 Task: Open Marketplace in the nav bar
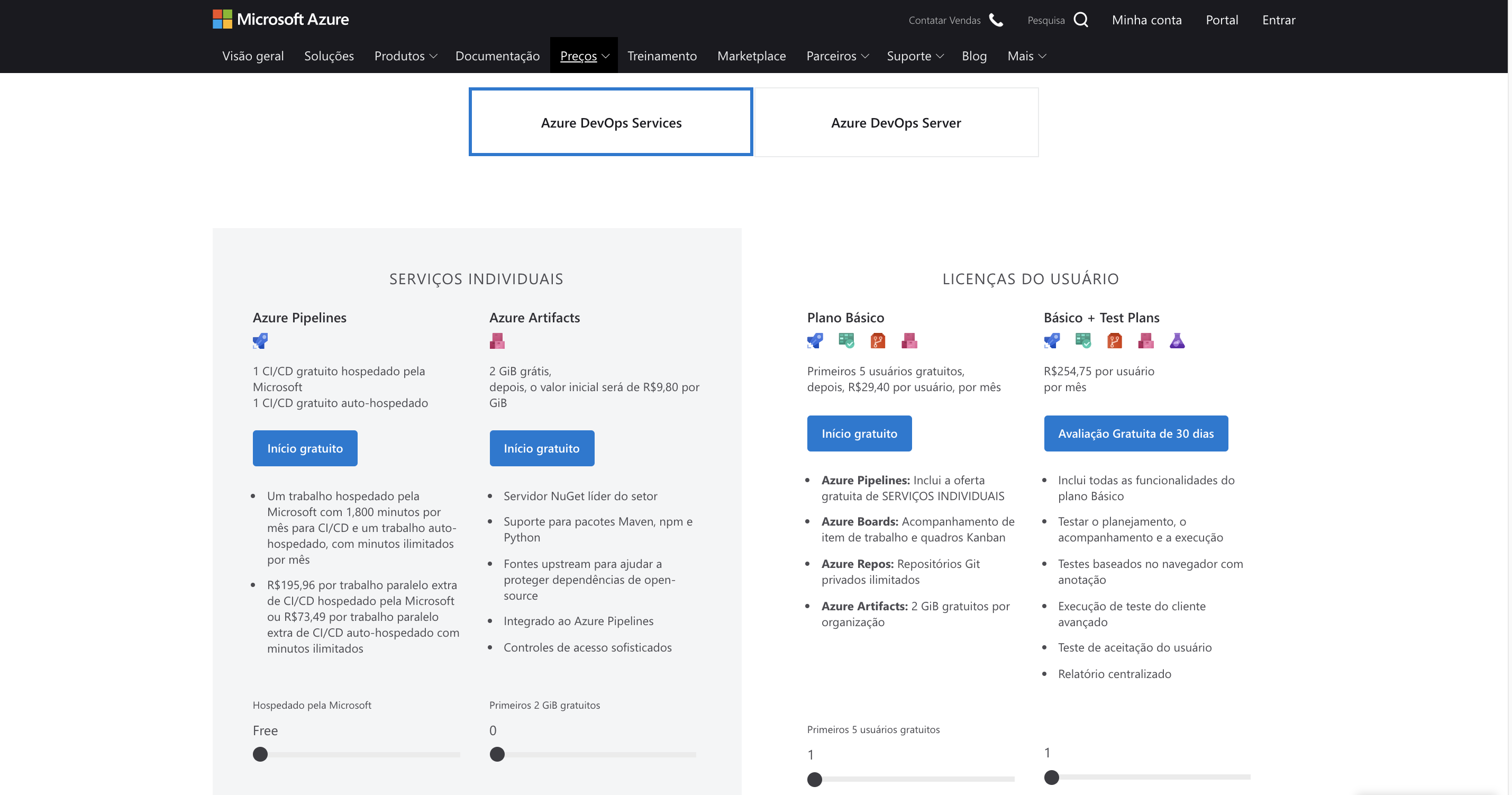point(751,56)
